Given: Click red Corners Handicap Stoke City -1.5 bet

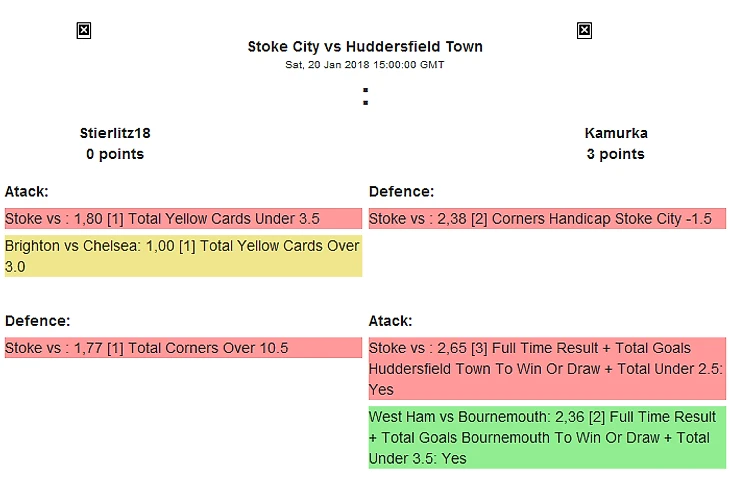Looking at the screenshot, I should [x=547, y=219].
